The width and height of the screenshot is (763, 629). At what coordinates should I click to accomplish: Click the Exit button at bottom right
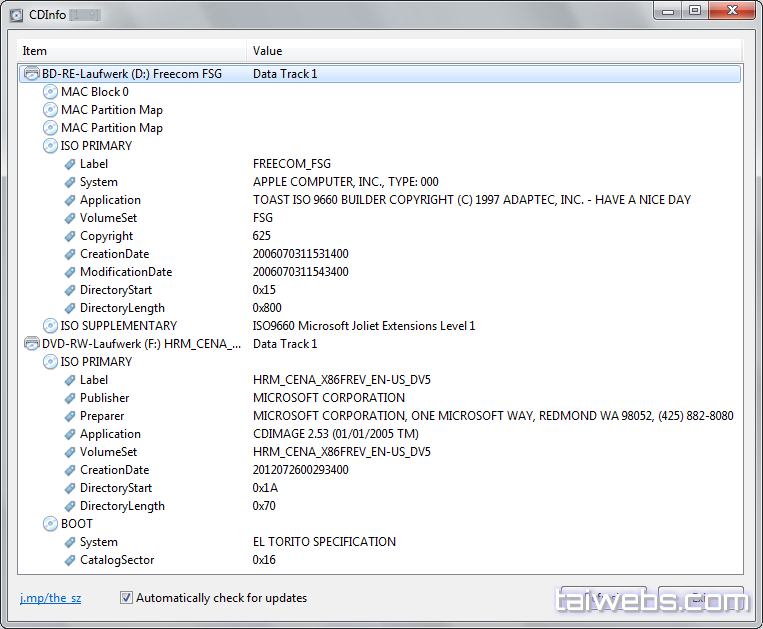pyautogui.click(x=700, y=599)
